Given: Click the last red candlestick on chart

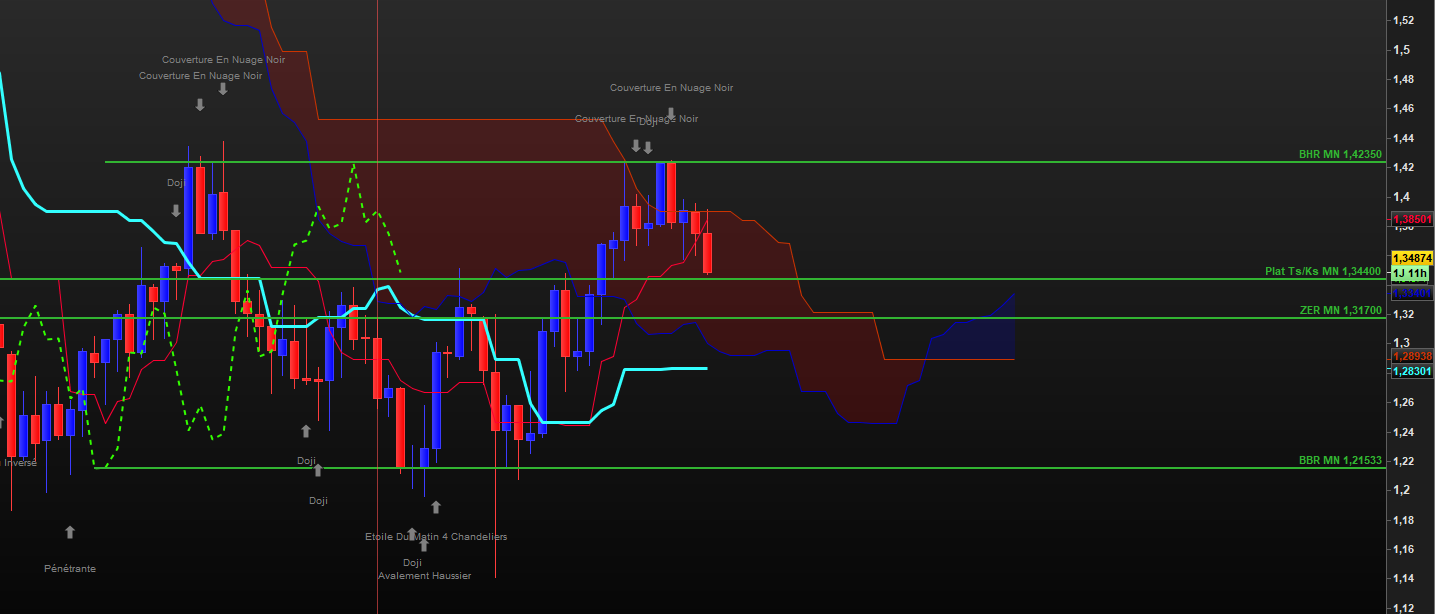Looking at the screenshot, I should tap(707, 252).
